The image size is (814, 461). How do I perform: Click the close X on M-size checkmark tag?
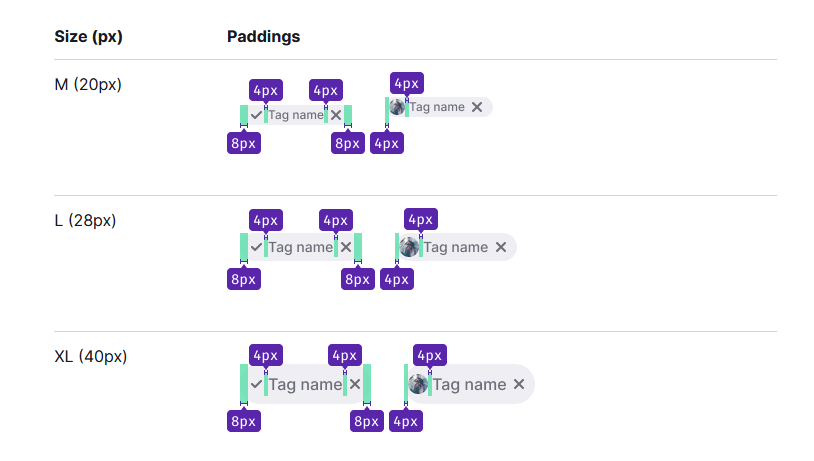click(x=336, y=115)
